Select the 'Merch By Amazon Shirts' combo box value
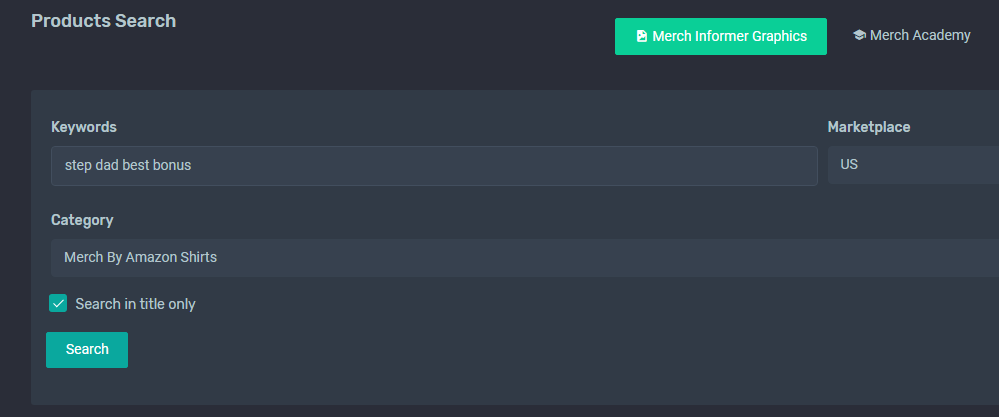Viewport: 999px width, 417px height. (x=140, y=258)
